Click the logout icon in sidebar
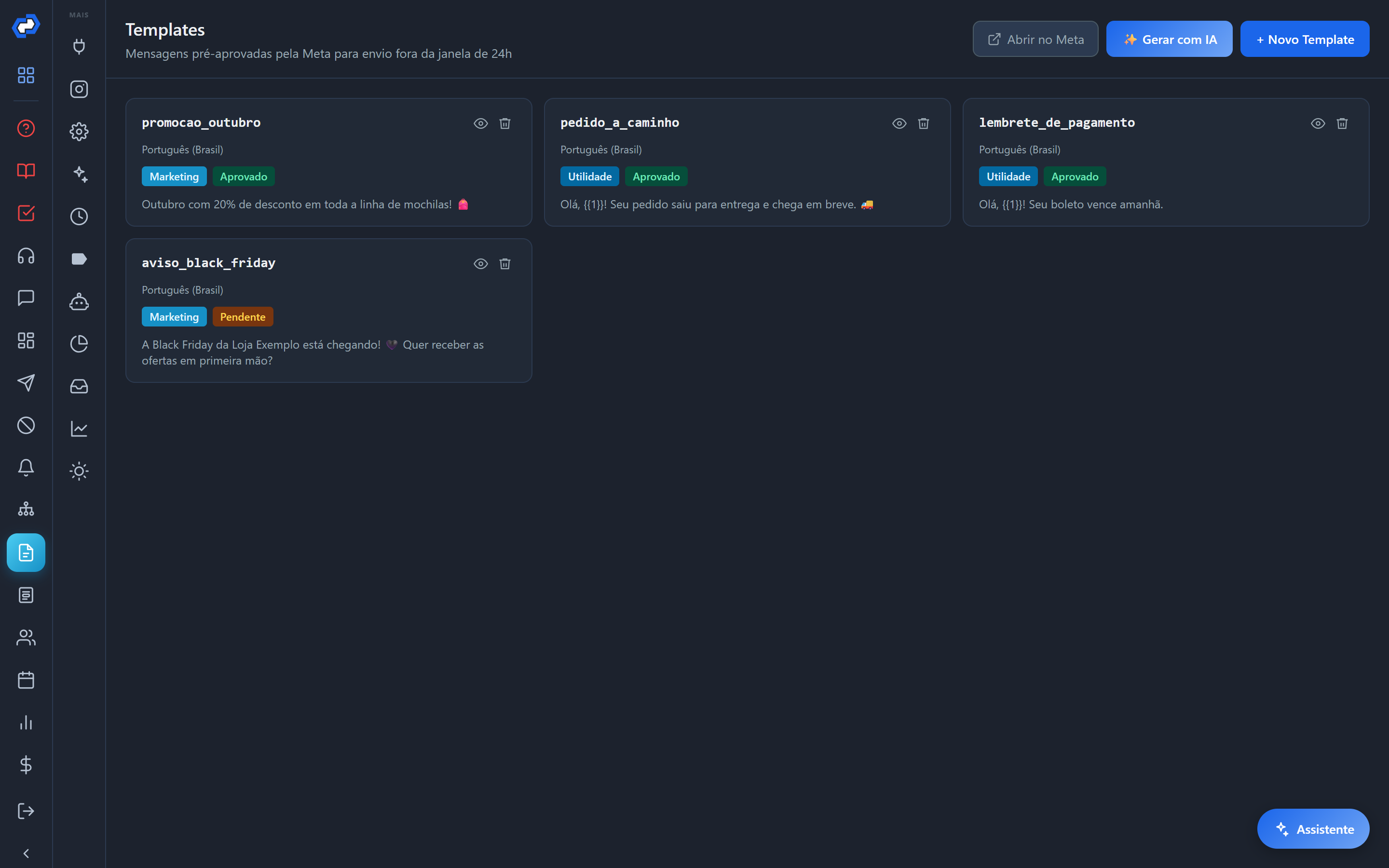Image resolution: width=1389 pixels, height=868 pixels. click(x=26, y=811)
